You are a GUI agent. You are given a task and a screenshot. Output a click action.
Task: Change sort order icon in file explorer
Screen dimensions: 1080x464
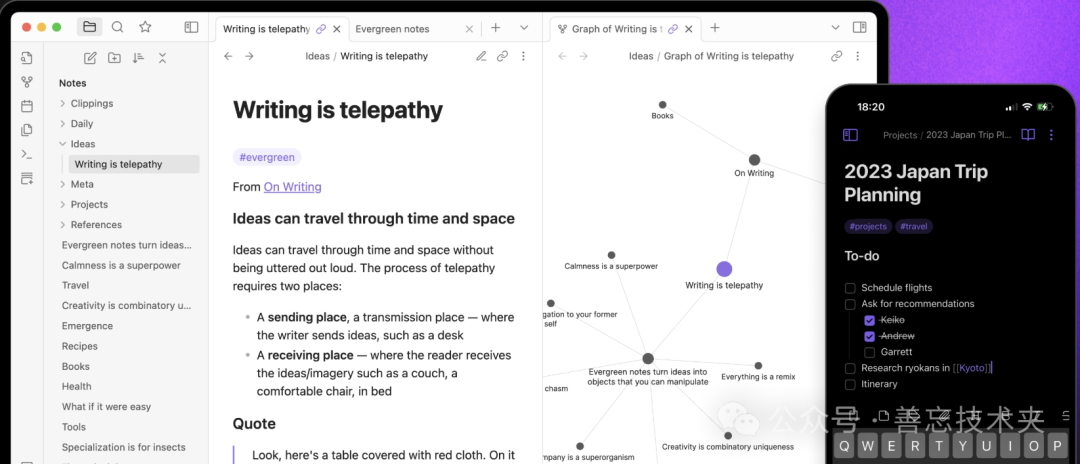138,58
